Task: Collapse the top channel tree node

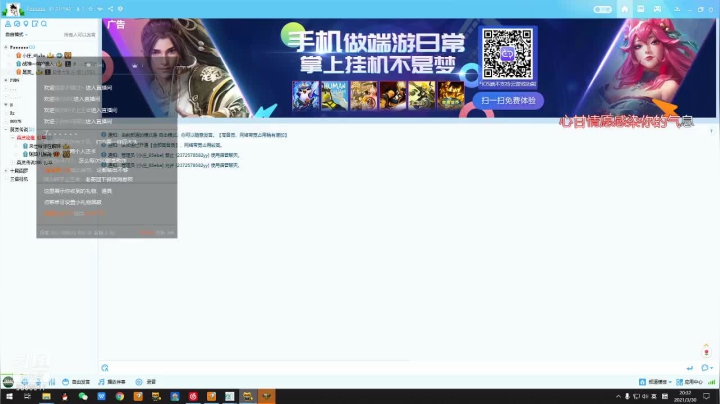Action: pyautogui.click(x=6, y=47)
